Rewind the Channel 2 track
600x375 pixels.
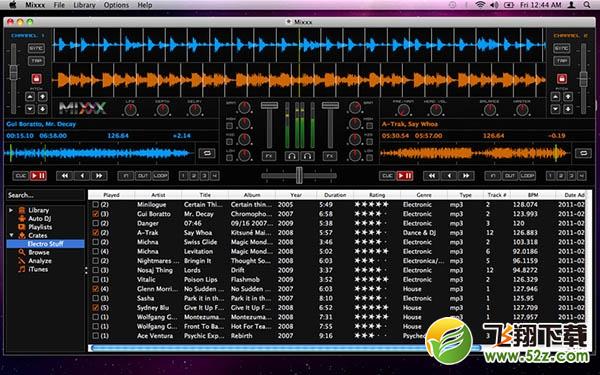point(432,176)
